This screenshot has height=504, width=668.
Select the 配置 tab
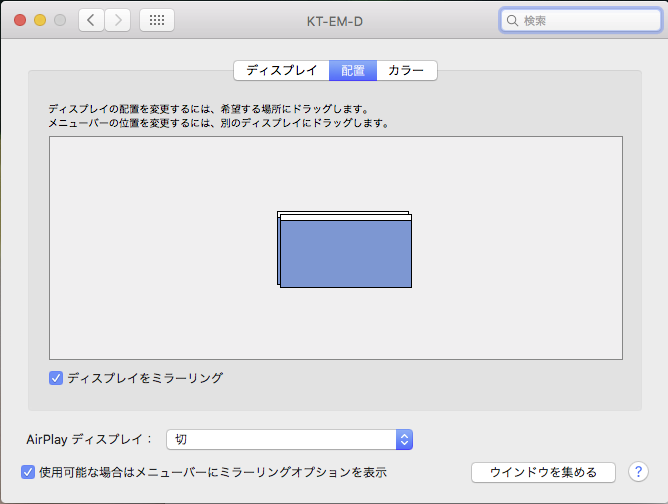coord(353,70)
